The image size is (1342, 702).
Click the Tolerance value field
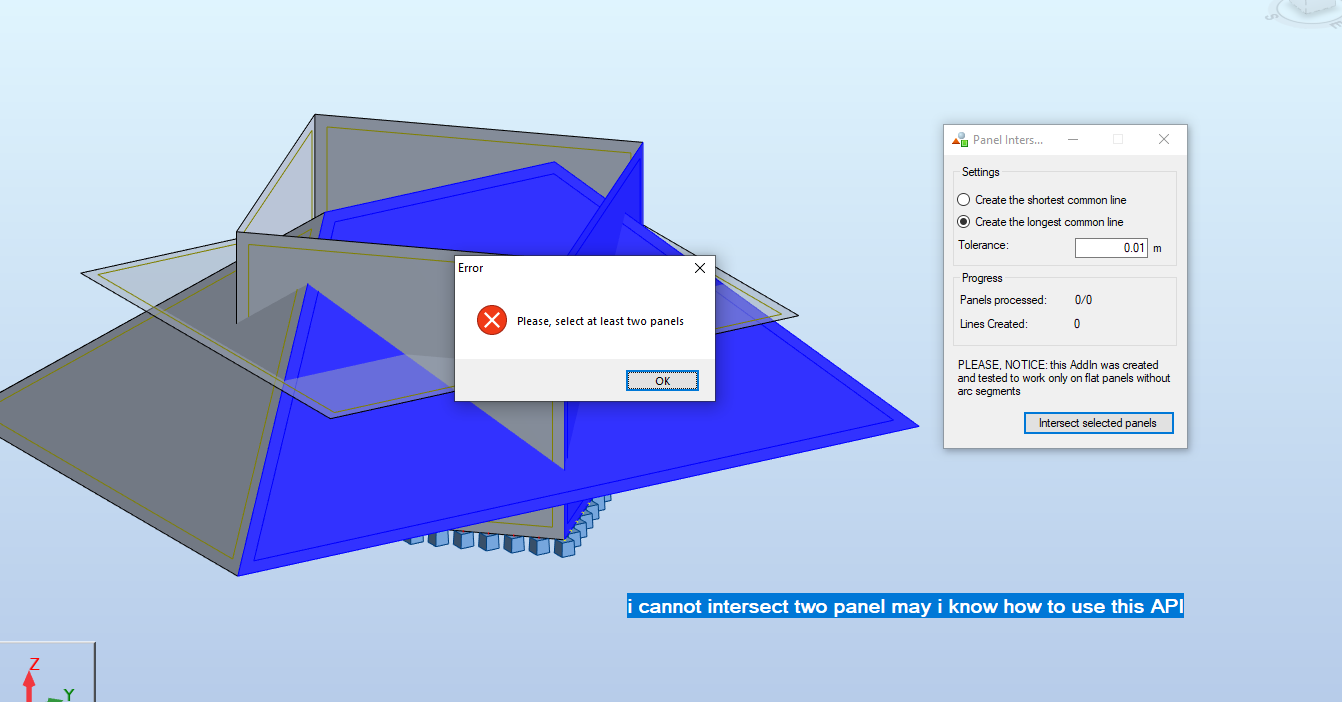(x=1112, y=247)
